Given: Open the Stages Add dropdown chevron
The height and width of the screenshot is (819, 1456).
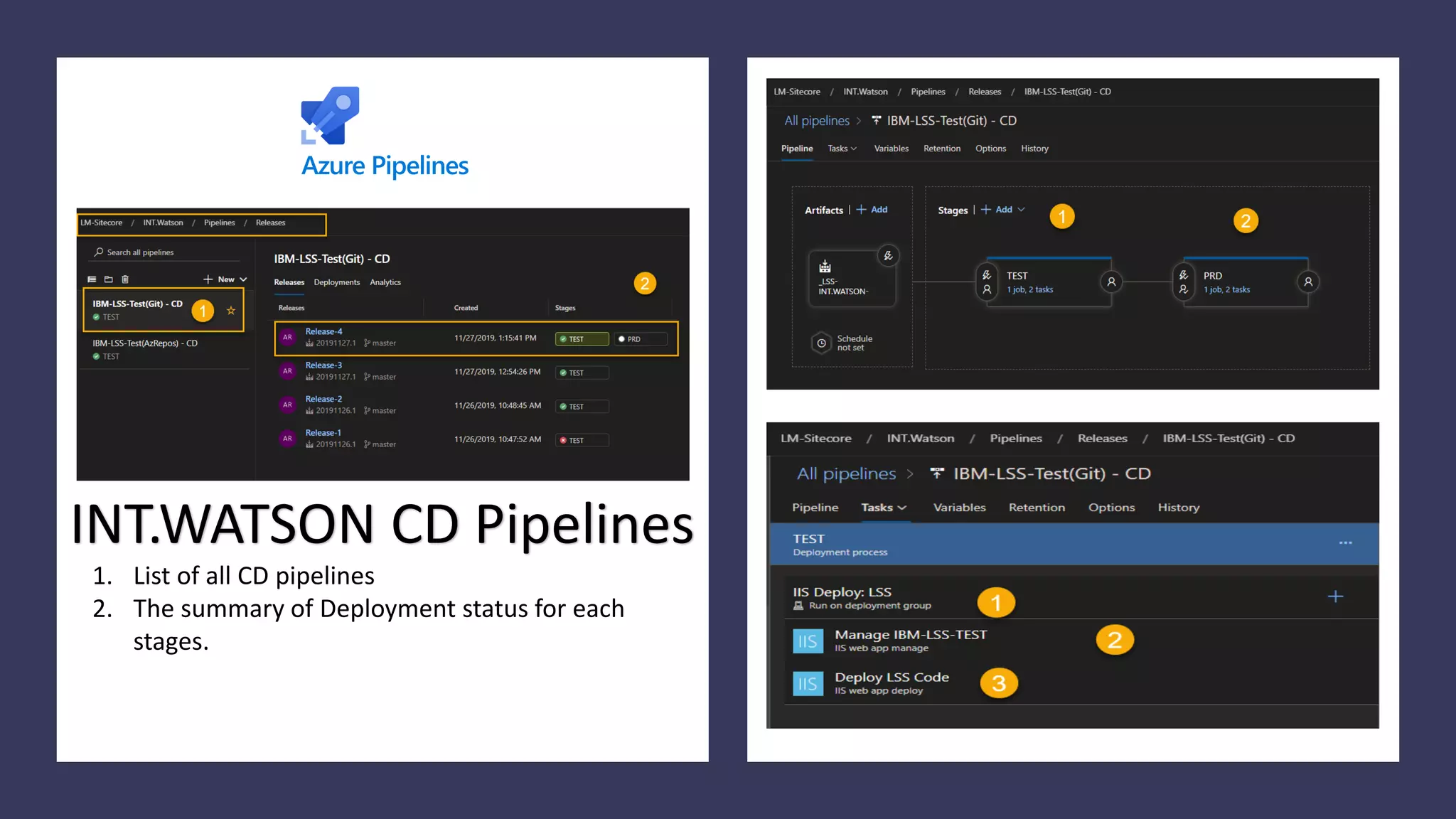Looking at the screenshot, I should (1022, 210).
